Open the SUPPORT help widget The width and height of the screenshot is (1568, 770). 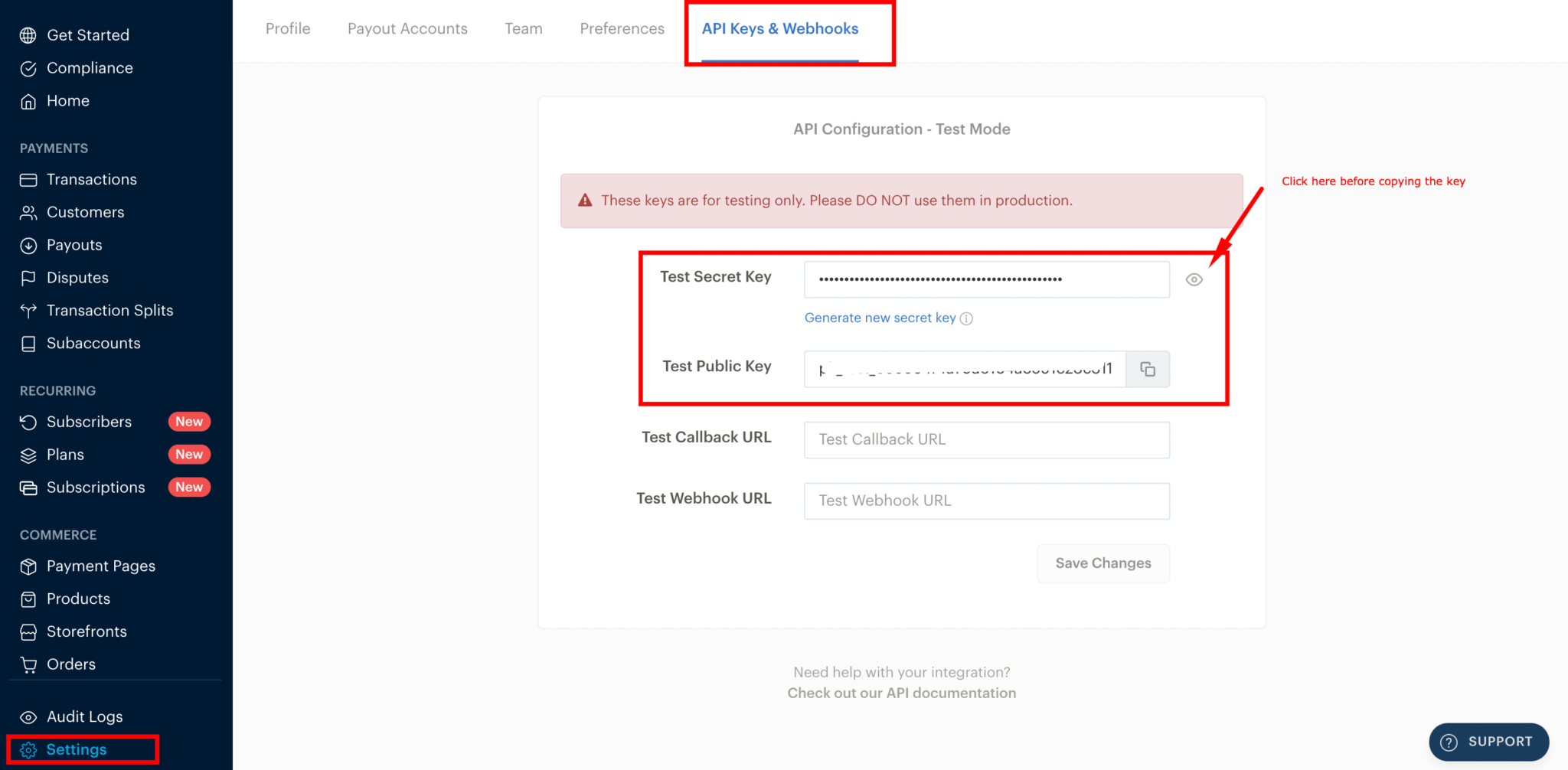[x=1486, y=741]
